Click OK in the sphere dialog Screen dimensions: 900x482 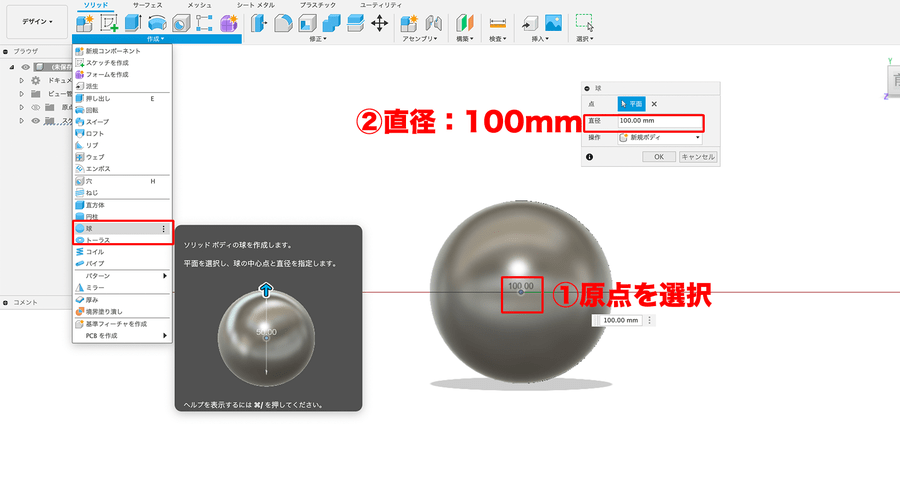coord(659,157)
